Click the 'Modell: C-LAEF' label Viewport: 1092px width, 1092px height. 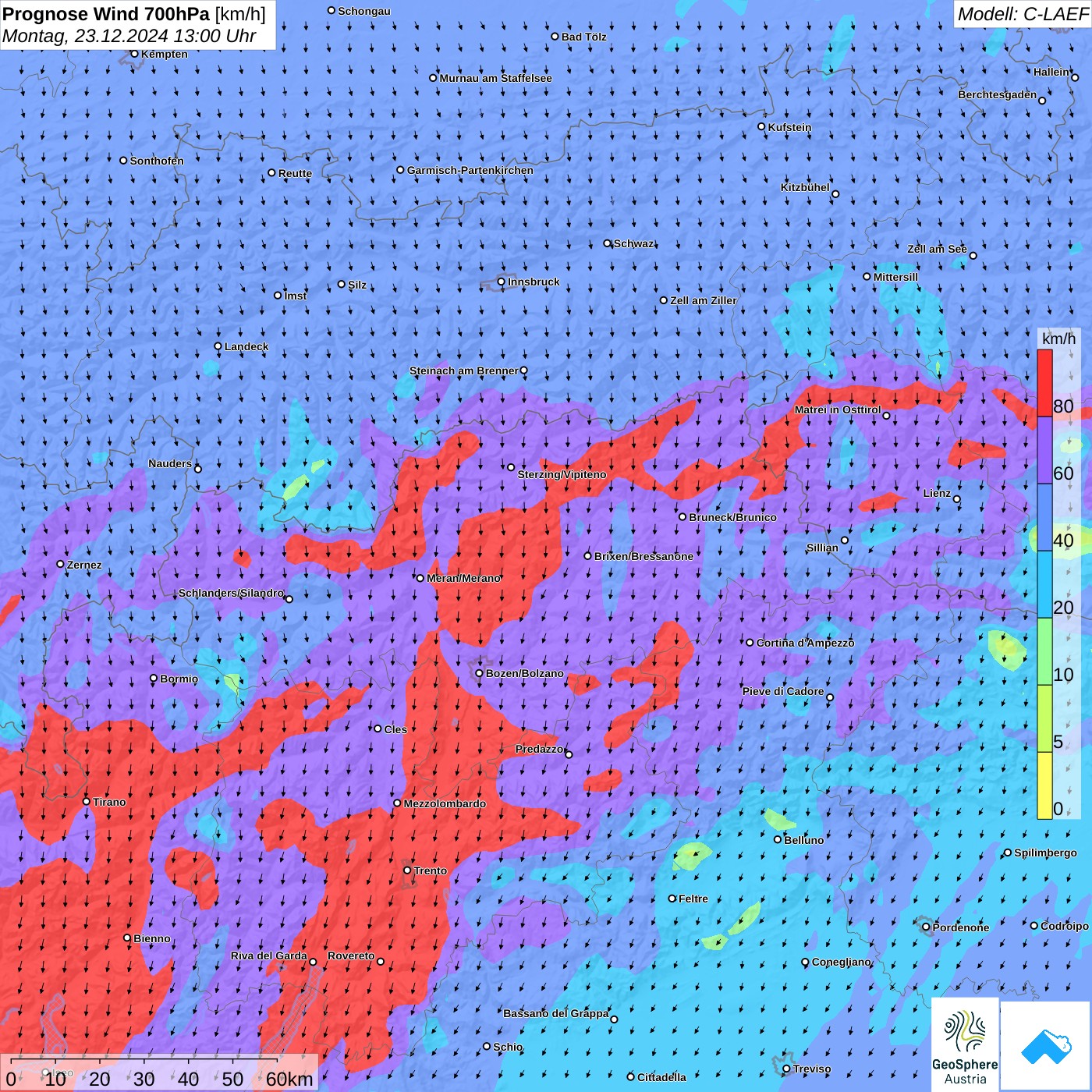point(1023,14)
